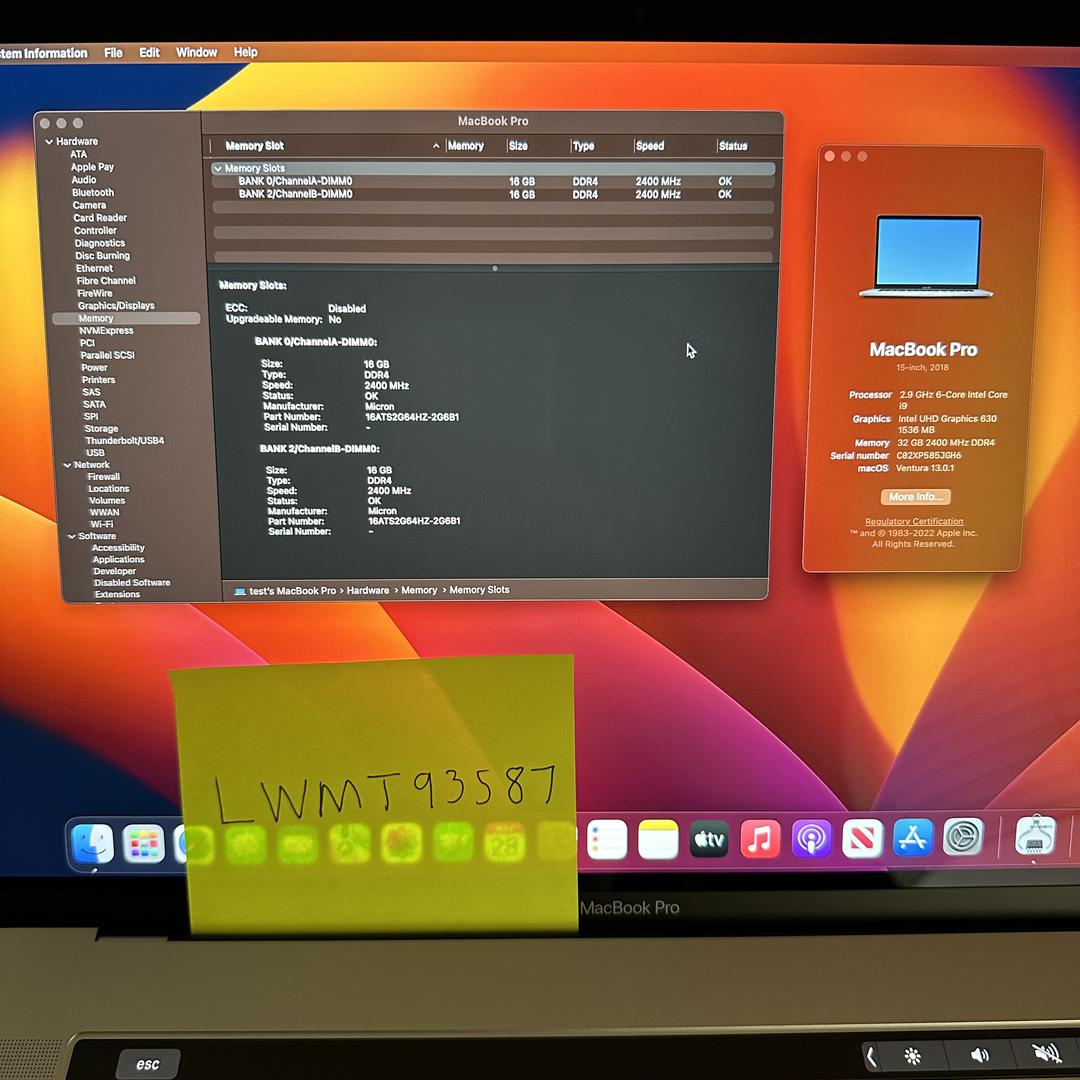Collapse the Memory Slots disclosure triangle
1080x1080 pixels.
(x=218, y=168)
